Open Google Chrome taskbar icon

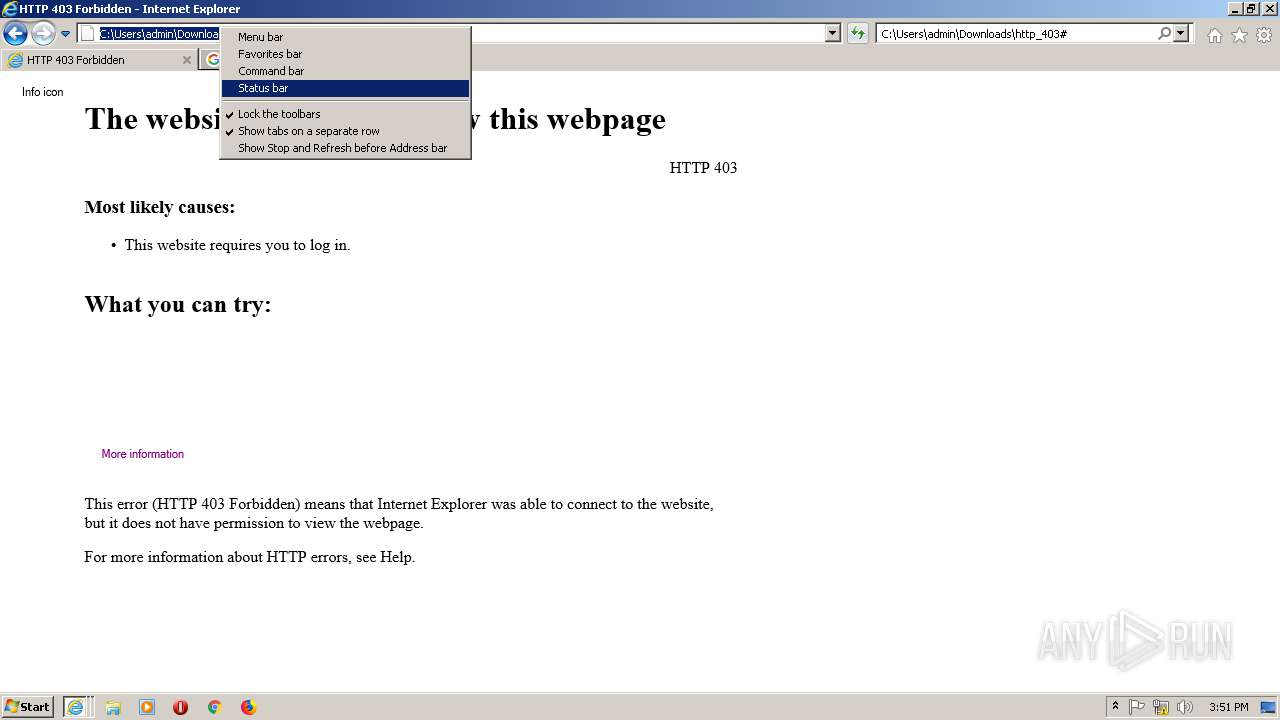pos(214,707)
